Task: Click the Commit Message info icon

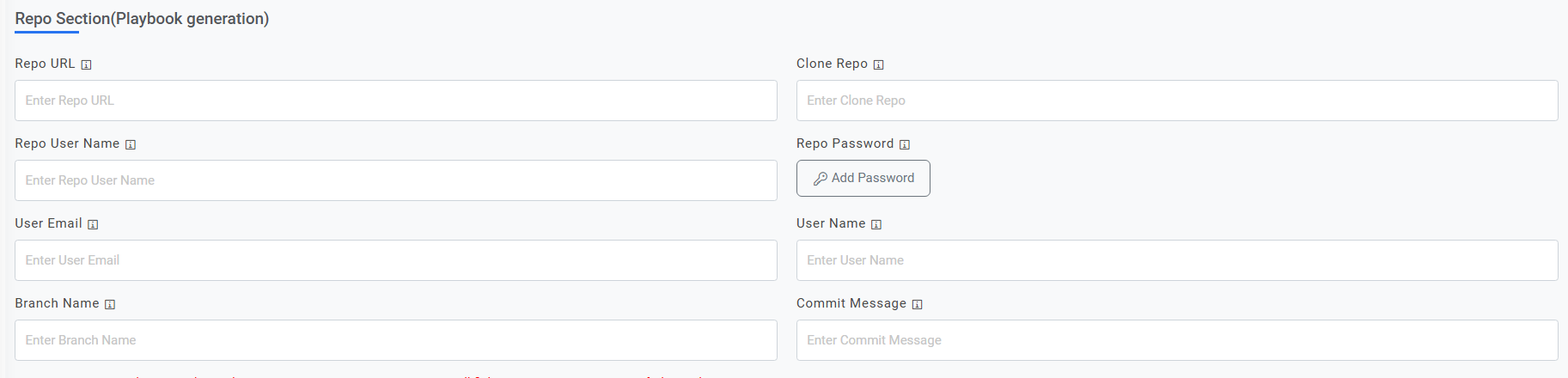Action: pos(917,304)
